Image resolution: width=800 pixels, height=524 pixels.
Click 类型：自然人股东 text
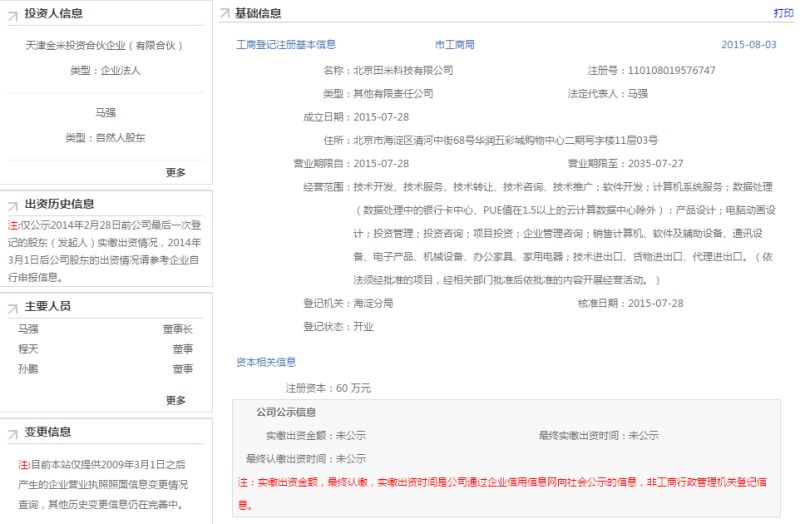(x=105, y=138)
